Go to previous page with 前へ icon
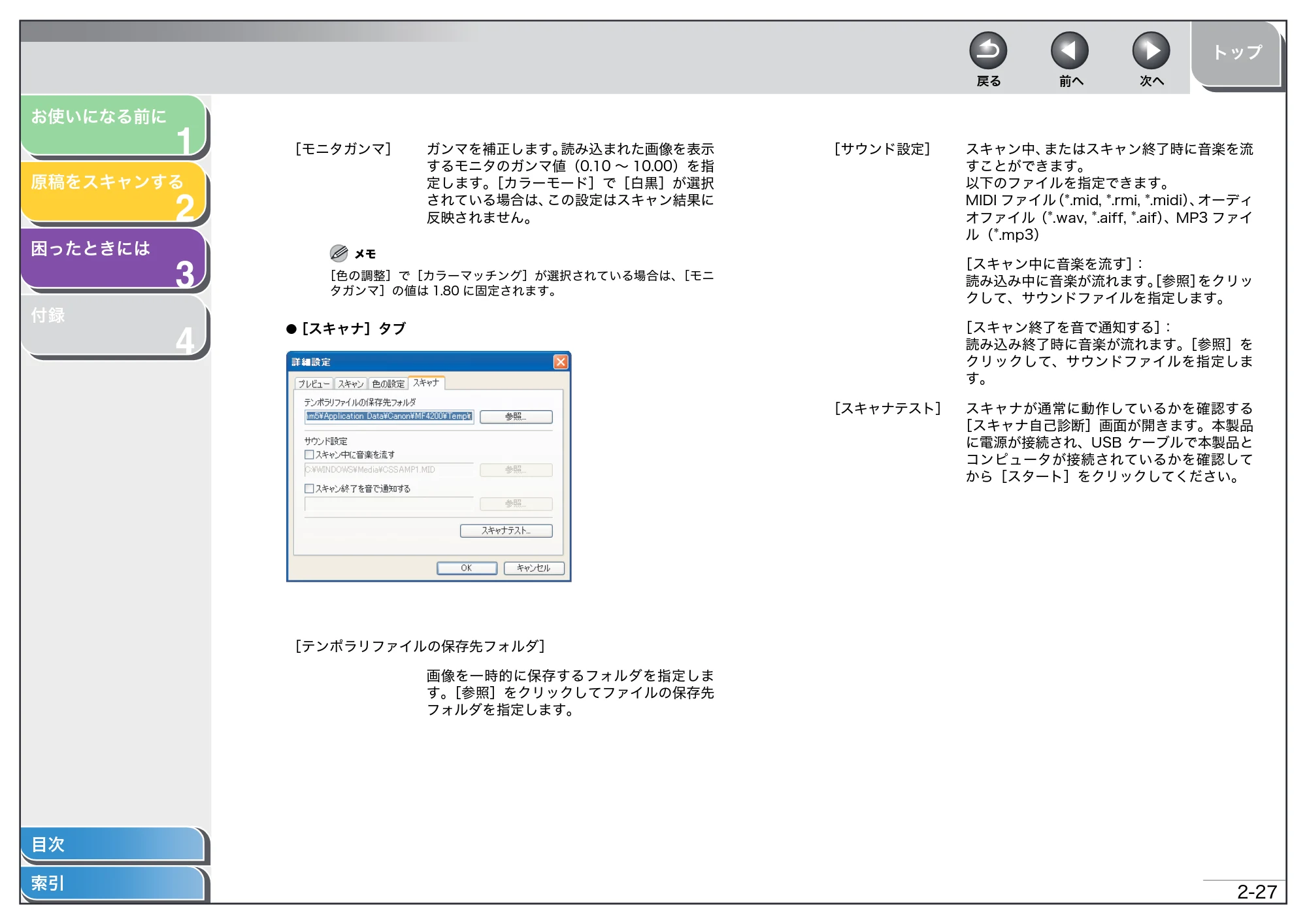 click(1069, 51)
